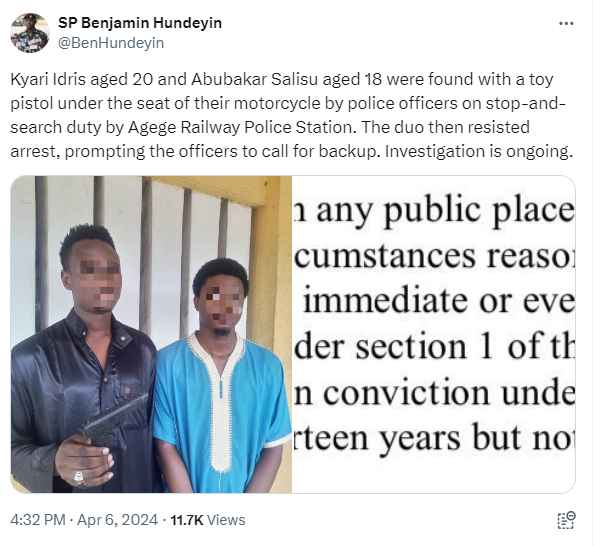This screenshot has height=546, width=597.
Task: Click the 'section 1' line in the legal image
Action: pyautogui.click(x=434, y=348)
